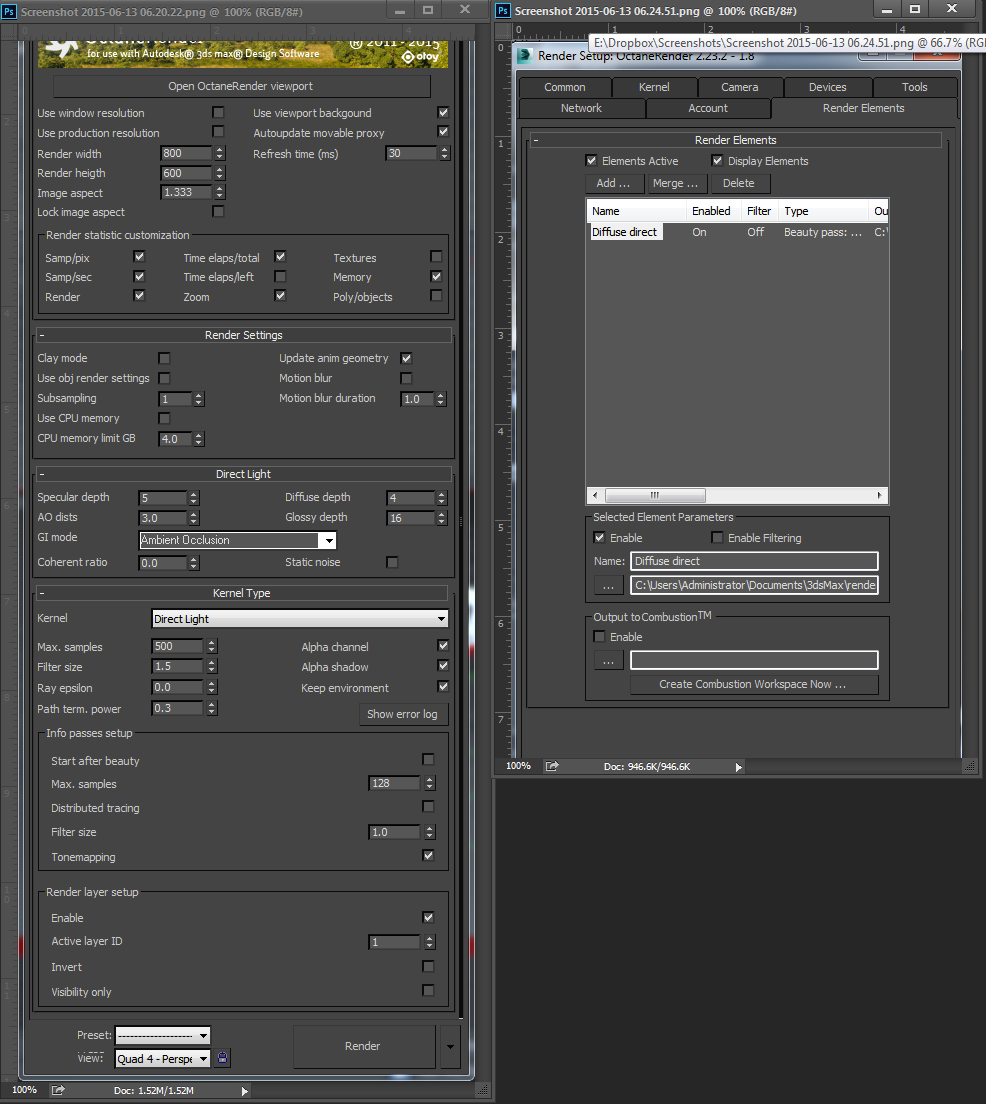The image size is (986, 1104).
Task: Toggle the Elements Active checkbox
Action: click(592, 161)
